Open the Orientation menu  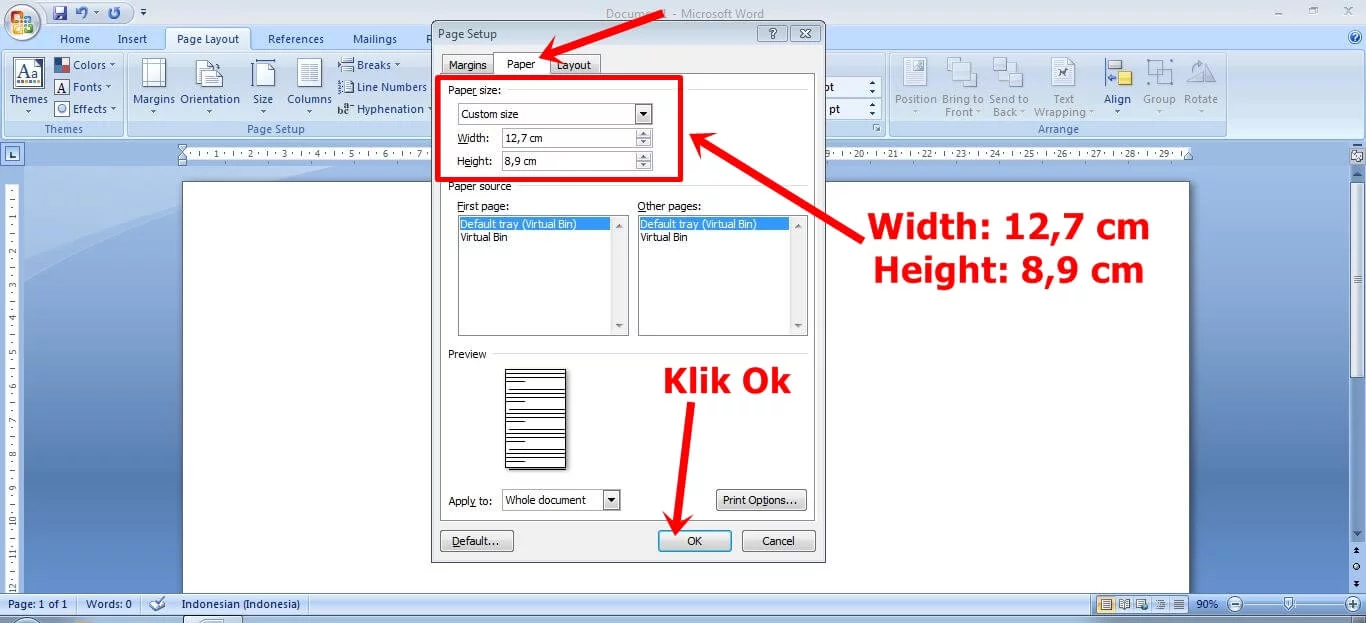coord(210,86)
